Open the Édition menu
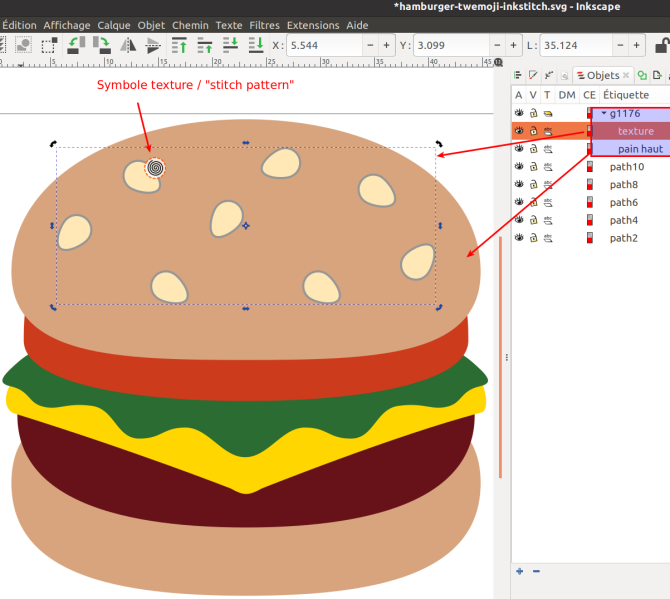Screen dimensions: 670x599 [x=19, y=25]
